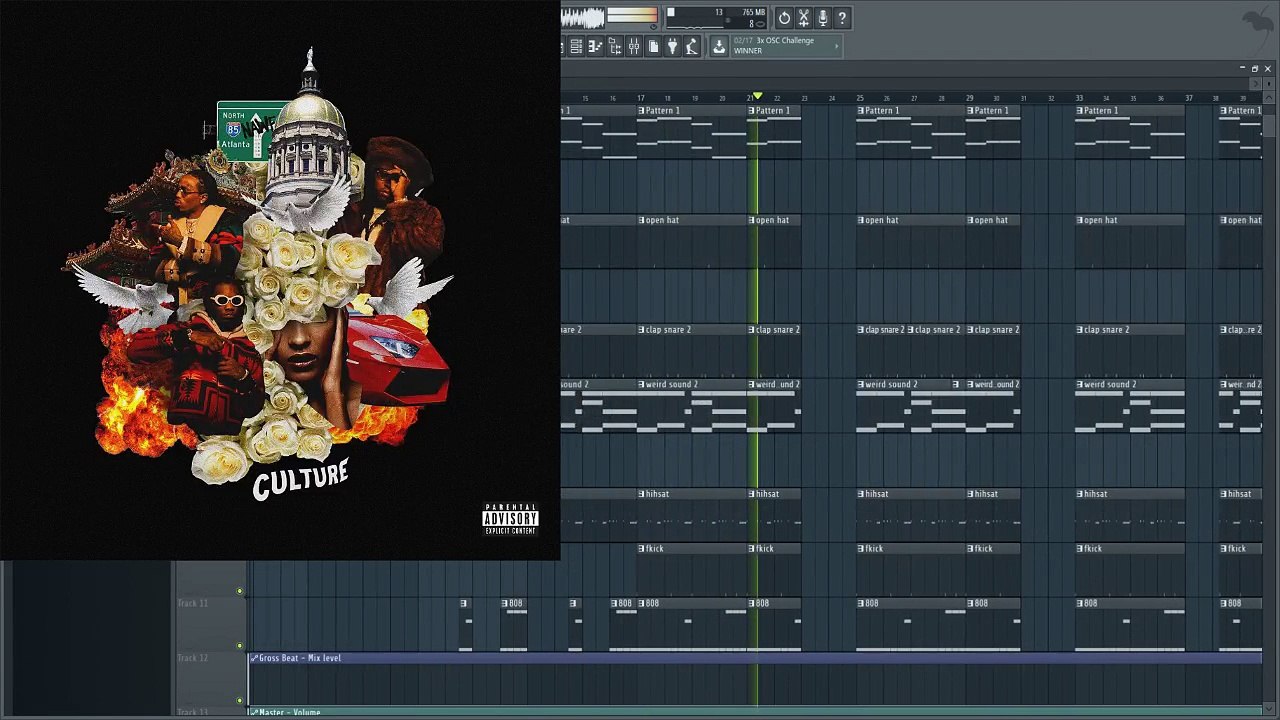Start one-click audio recording with microphone icon
Viewport: 1280px width, 720px height.
(x=822, y=18)
